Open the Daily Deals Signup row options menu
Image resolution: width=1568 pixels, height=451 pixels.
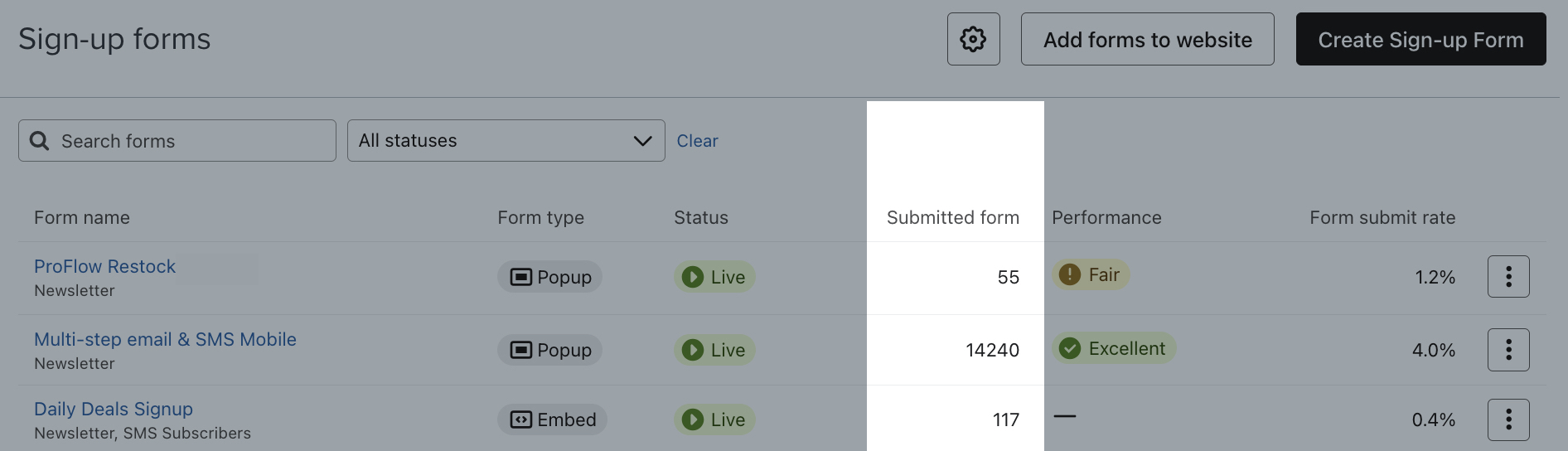(x=1508, y=419)
